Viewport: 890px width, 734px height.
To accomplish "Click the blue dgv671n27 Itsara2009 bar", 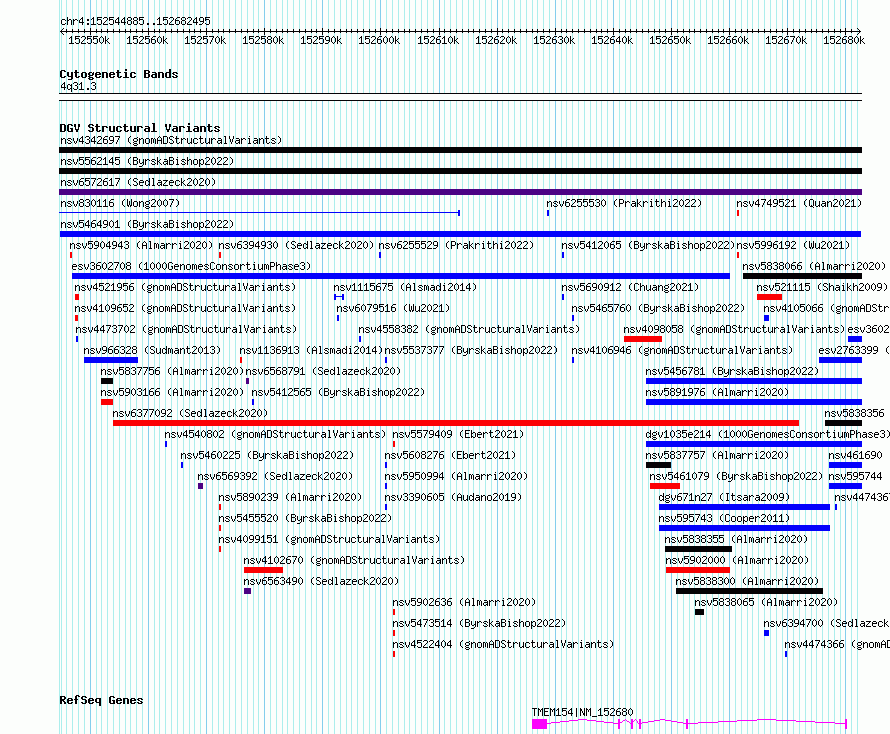I will click(x=744, y=507).
